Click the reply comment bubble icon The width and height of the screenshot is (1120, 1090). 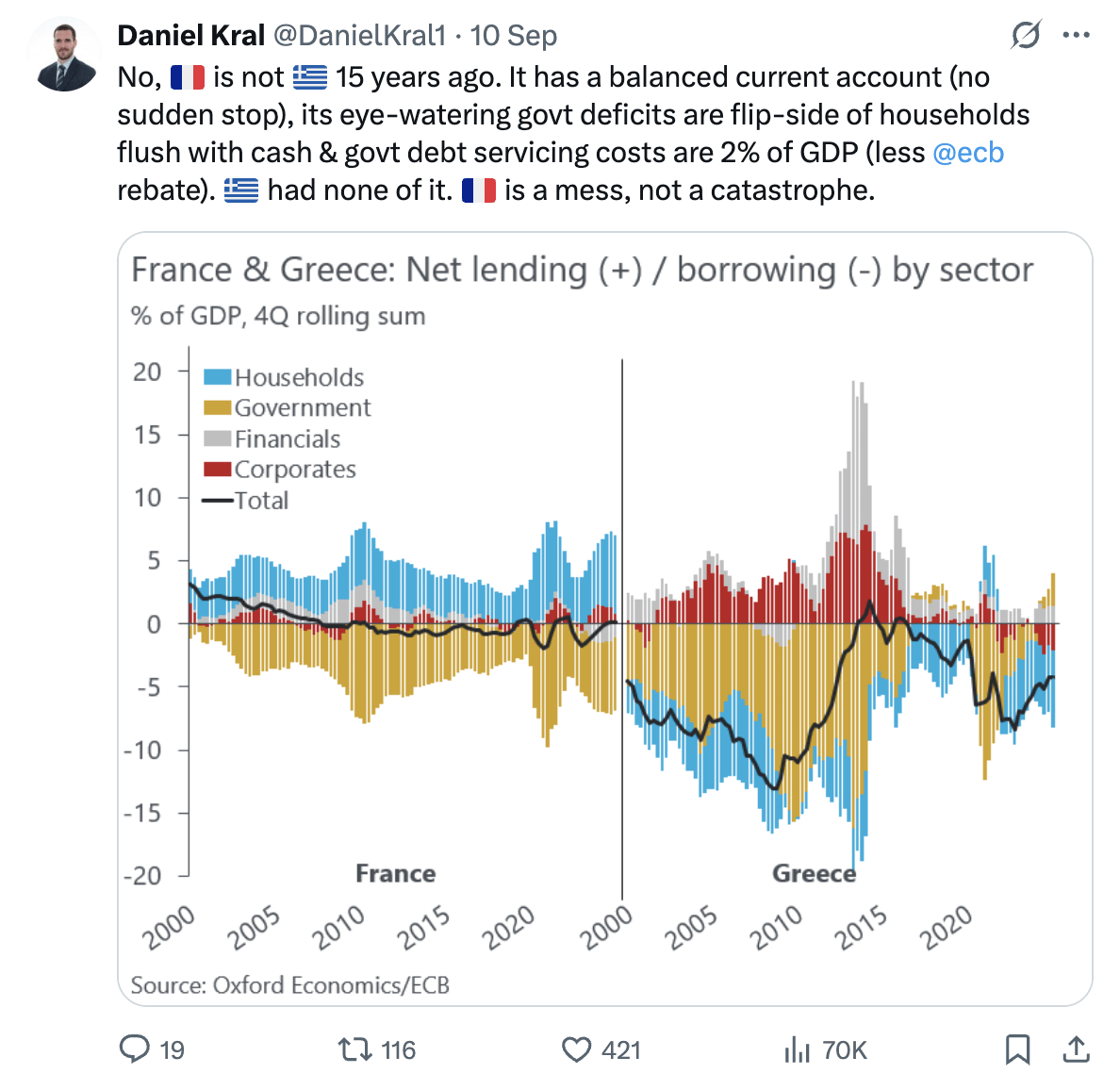pos(134,1049)
